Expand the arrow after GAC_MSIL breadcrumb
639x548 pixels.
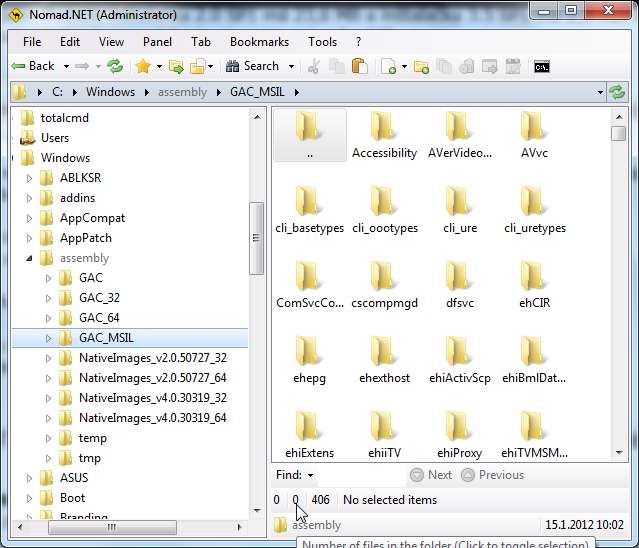[x=297, y=92]
